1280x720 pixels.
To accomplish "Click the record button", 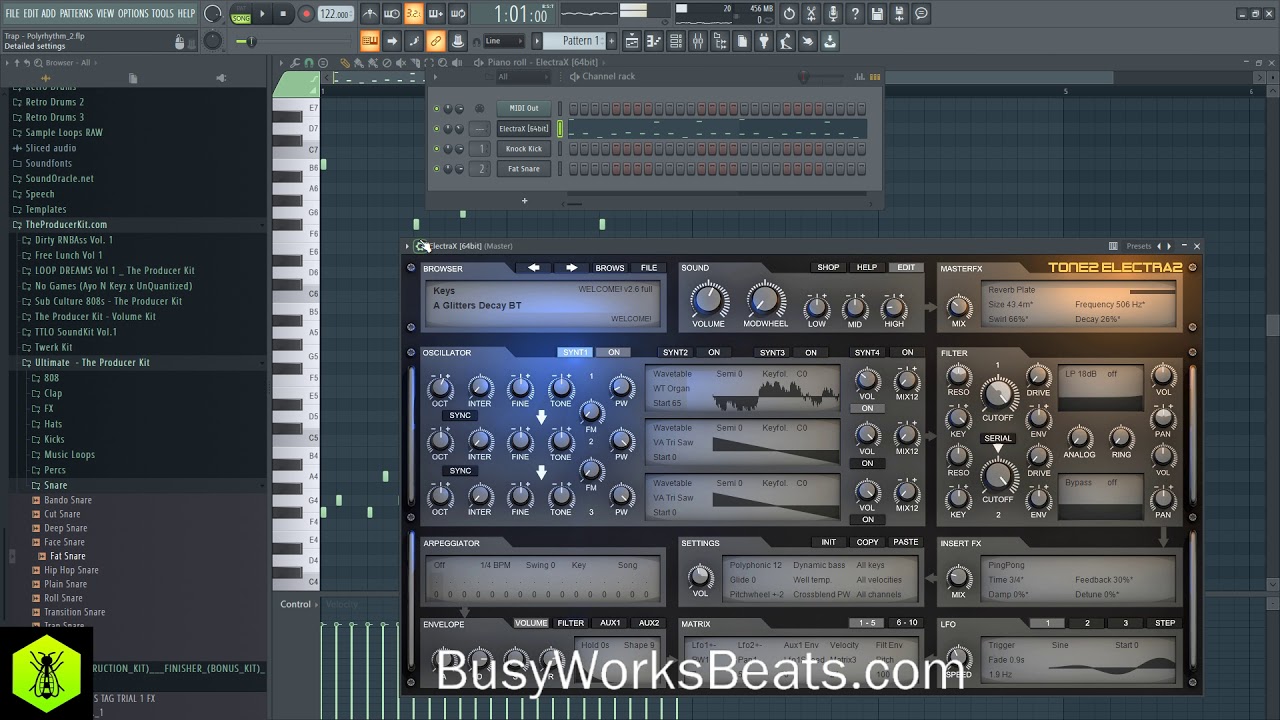I will click(306, 14).
